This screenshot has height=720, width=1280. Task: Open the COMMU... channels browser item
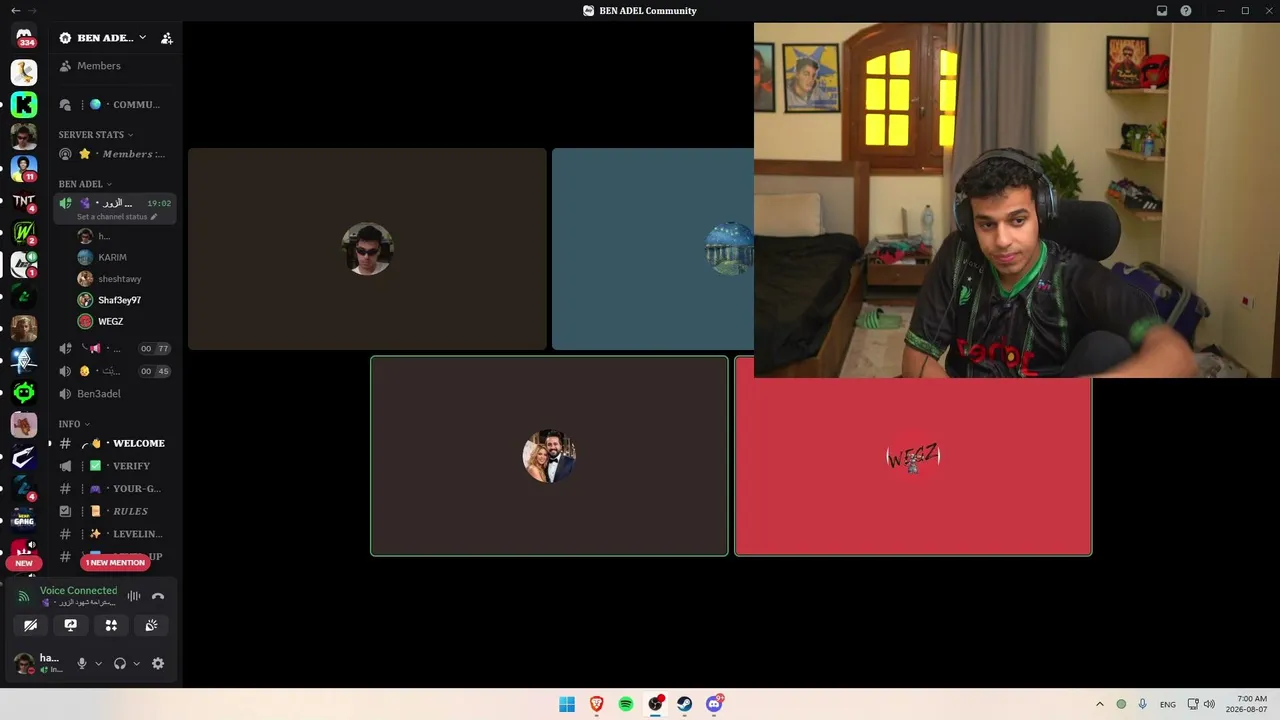pyautogui.click(x=115, y=105)
